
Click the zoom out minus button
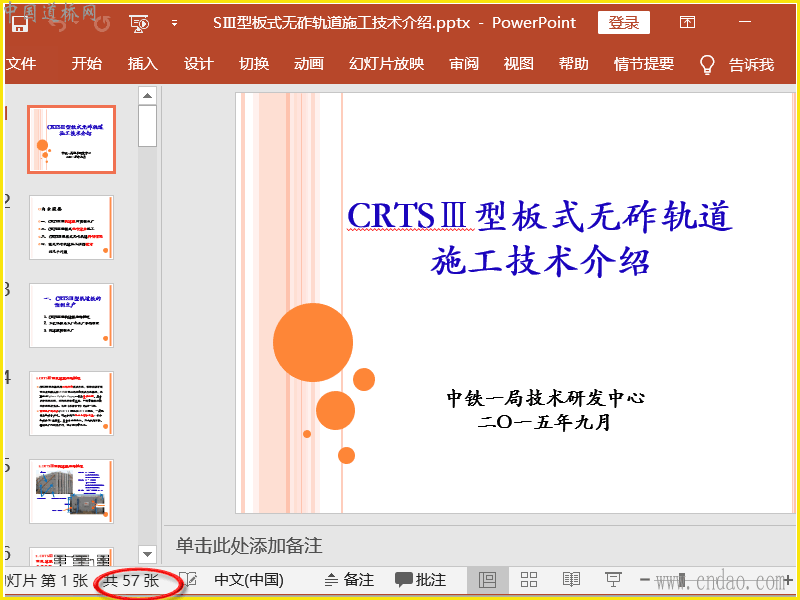[x=645, y=580]
